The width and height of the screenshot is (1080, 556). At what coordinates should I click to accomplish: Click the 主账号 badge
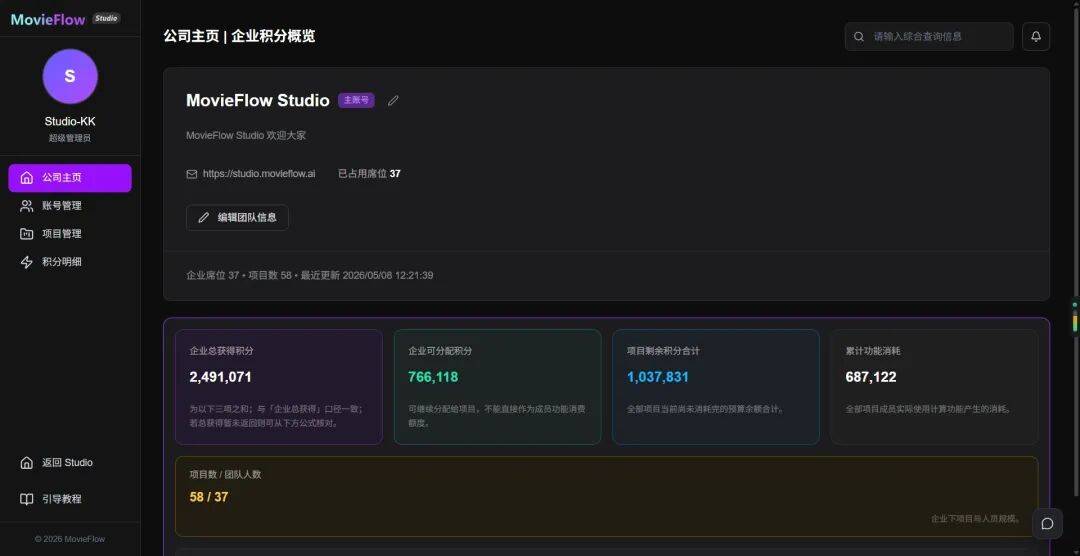point(356,101)
